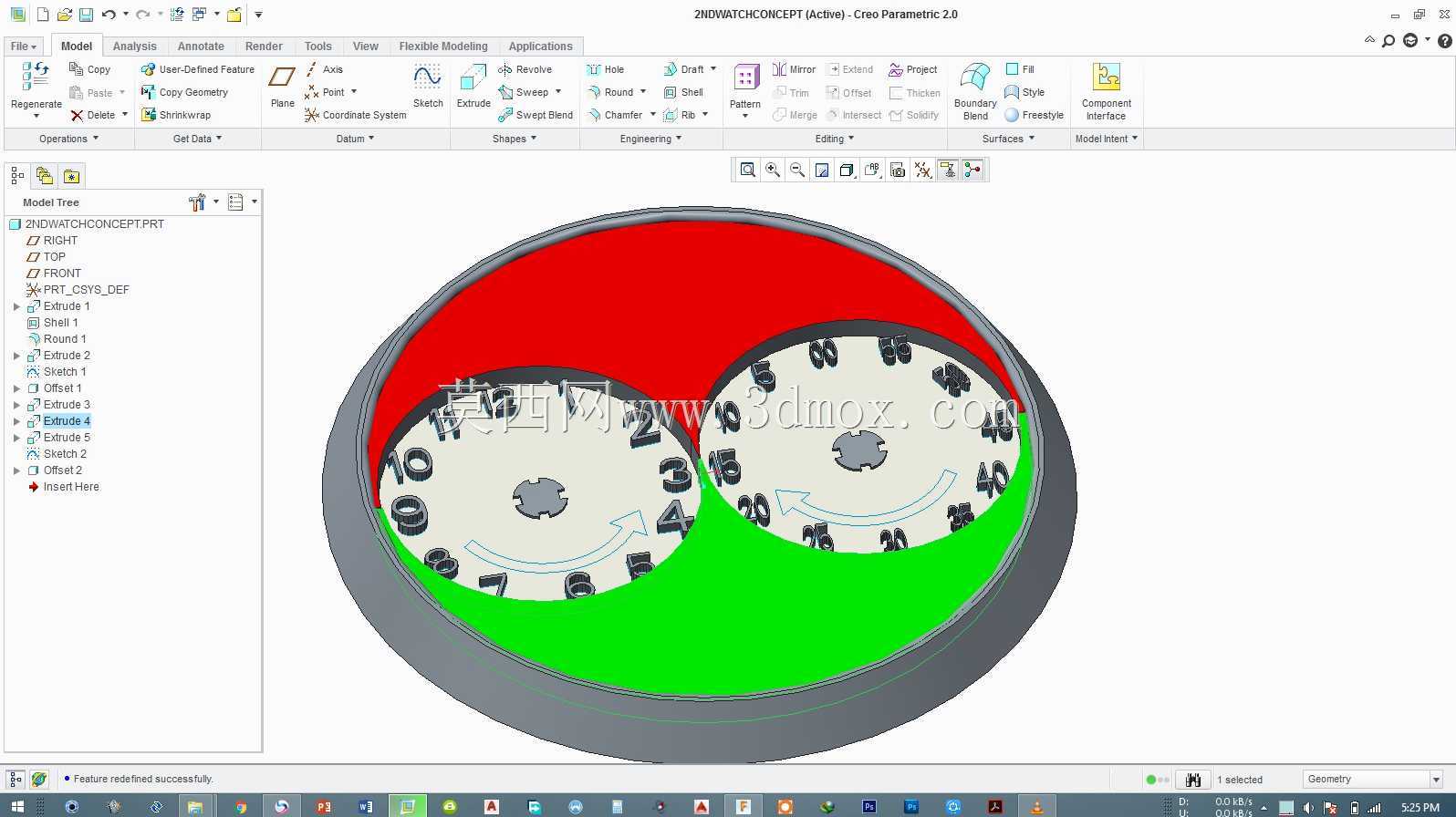The image size is (1456, 817).
Task: Select the Shell tool
Action: (684, 92)
